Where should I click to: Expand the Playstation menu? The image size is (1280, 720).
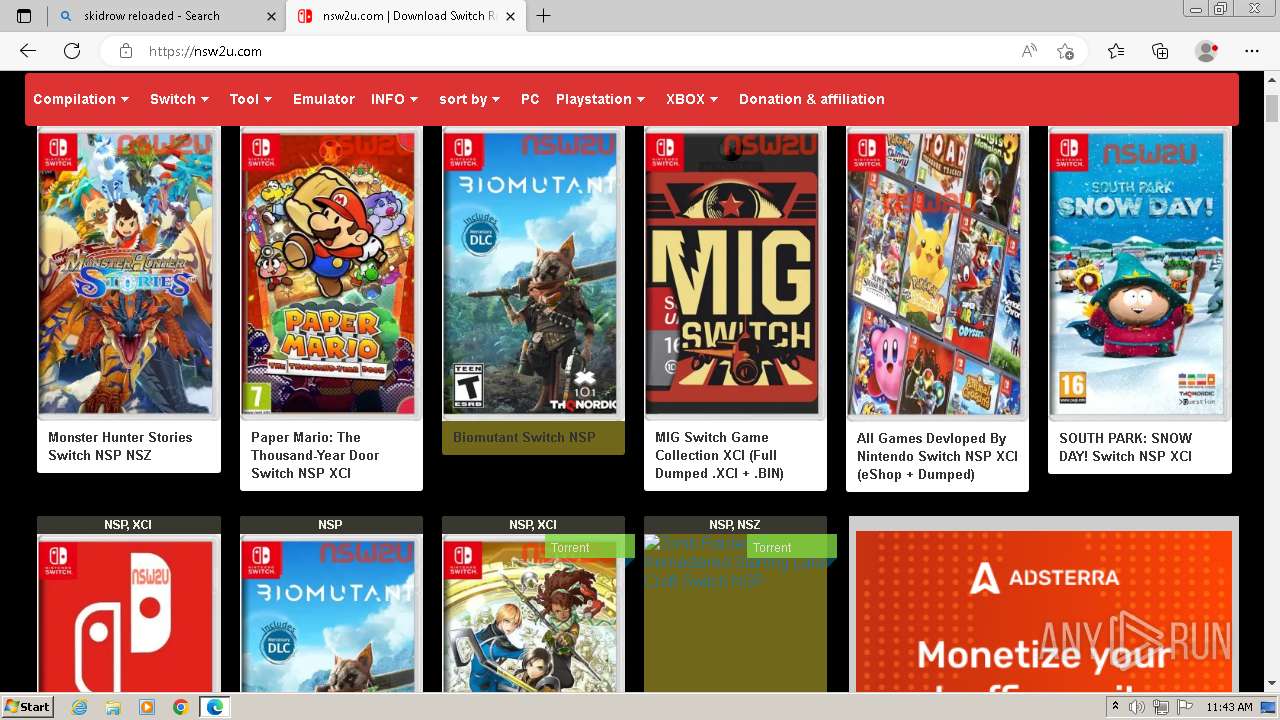[600, 99]
